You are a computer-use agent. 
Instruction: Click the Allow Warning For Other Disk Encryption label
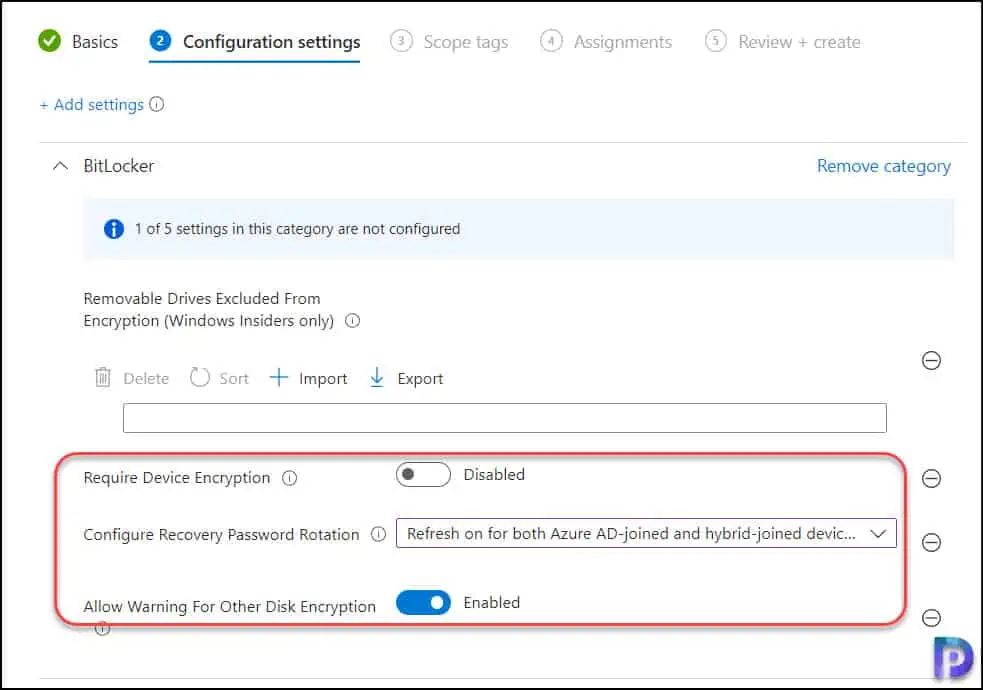[229, 607]
